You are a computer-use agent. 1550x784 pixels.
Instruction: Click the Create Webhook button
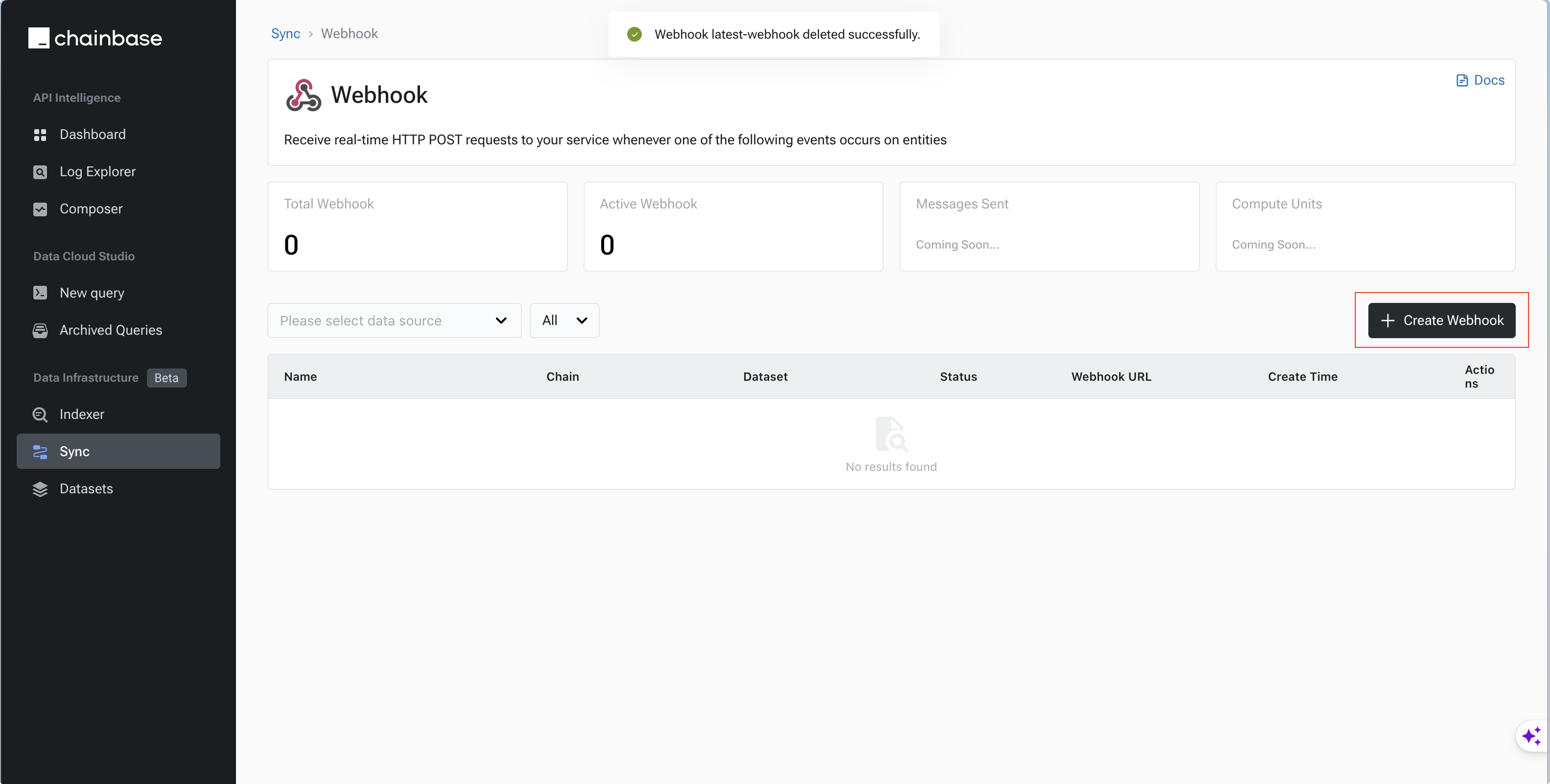tap(1441, 321)
